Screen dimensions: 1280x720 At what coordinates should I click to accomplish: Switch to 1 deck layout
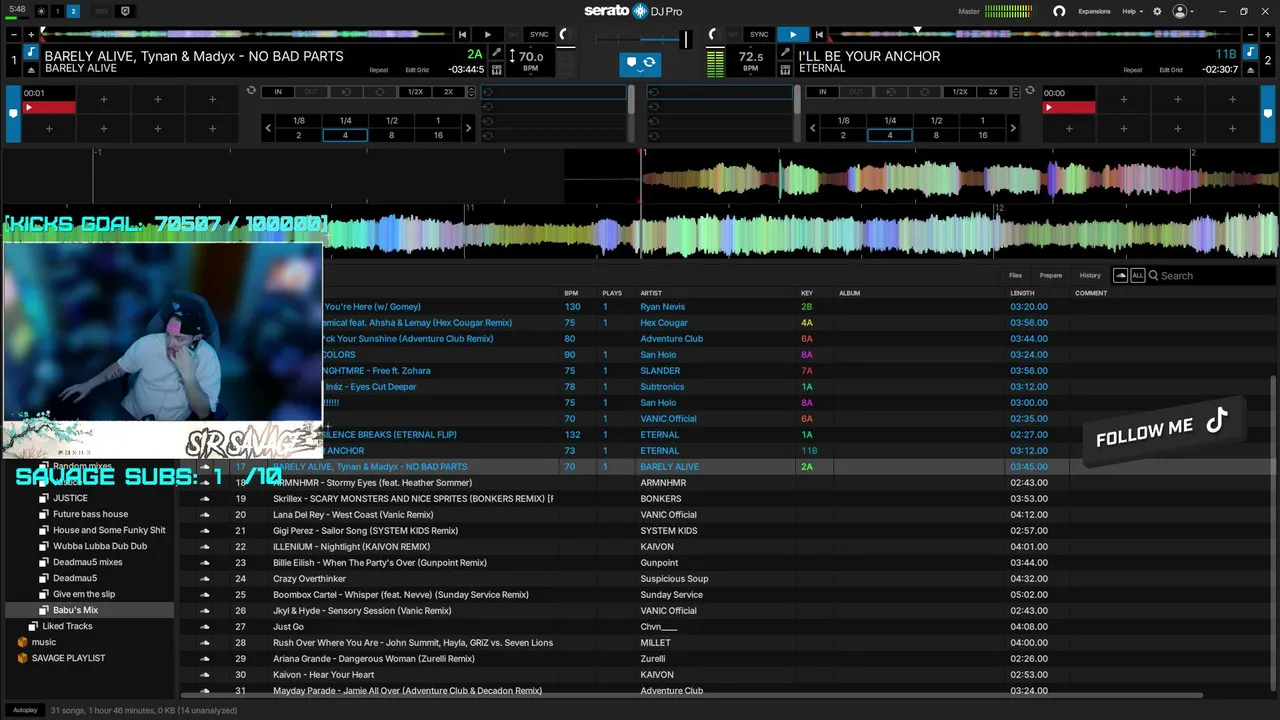[57, 12]
